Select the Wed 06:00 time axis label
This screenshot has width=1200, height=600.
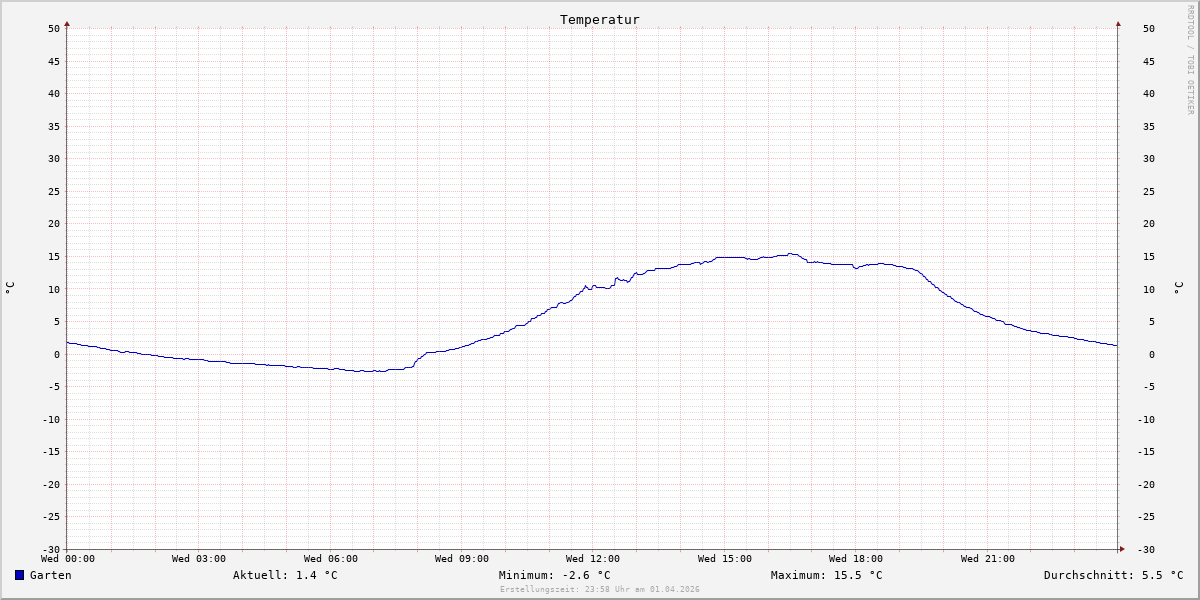tap(331, 559)
